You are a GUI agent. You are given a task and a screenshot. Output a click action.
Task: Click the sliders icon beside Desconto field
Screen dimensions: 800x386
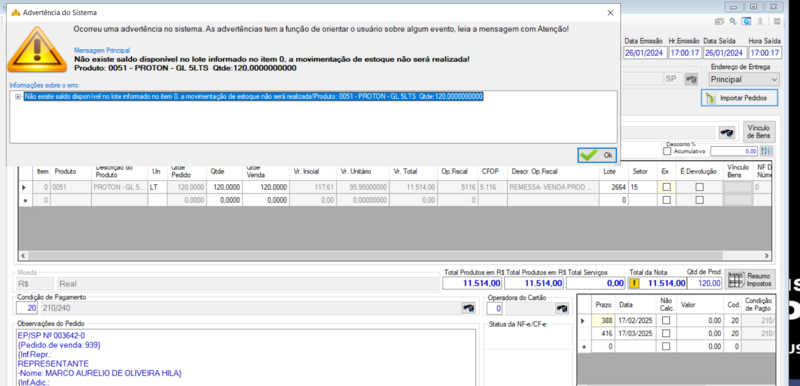click(x=767, y=151)
